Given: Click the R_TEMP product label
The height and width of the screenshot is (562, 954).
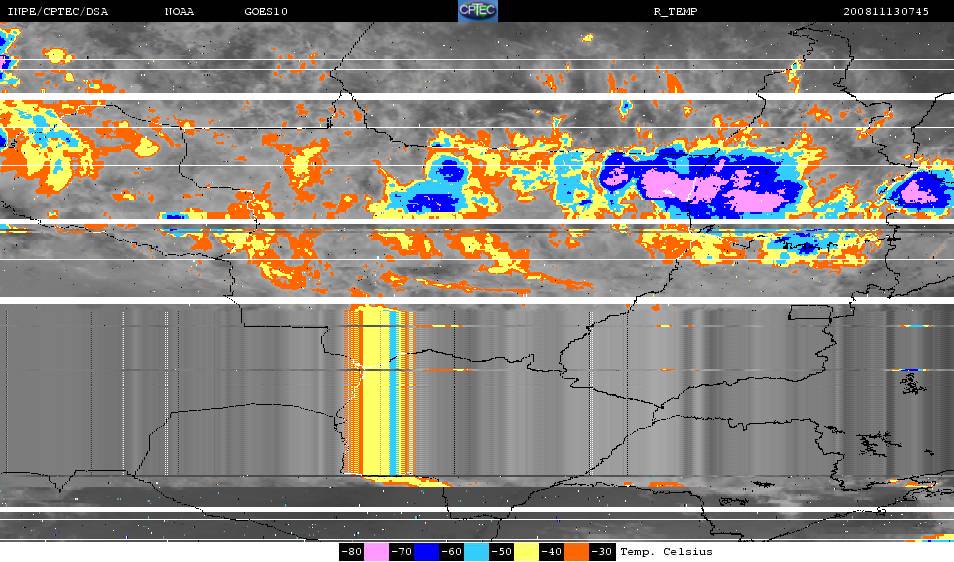Looking at the screenshot, I should click(675, 12).
